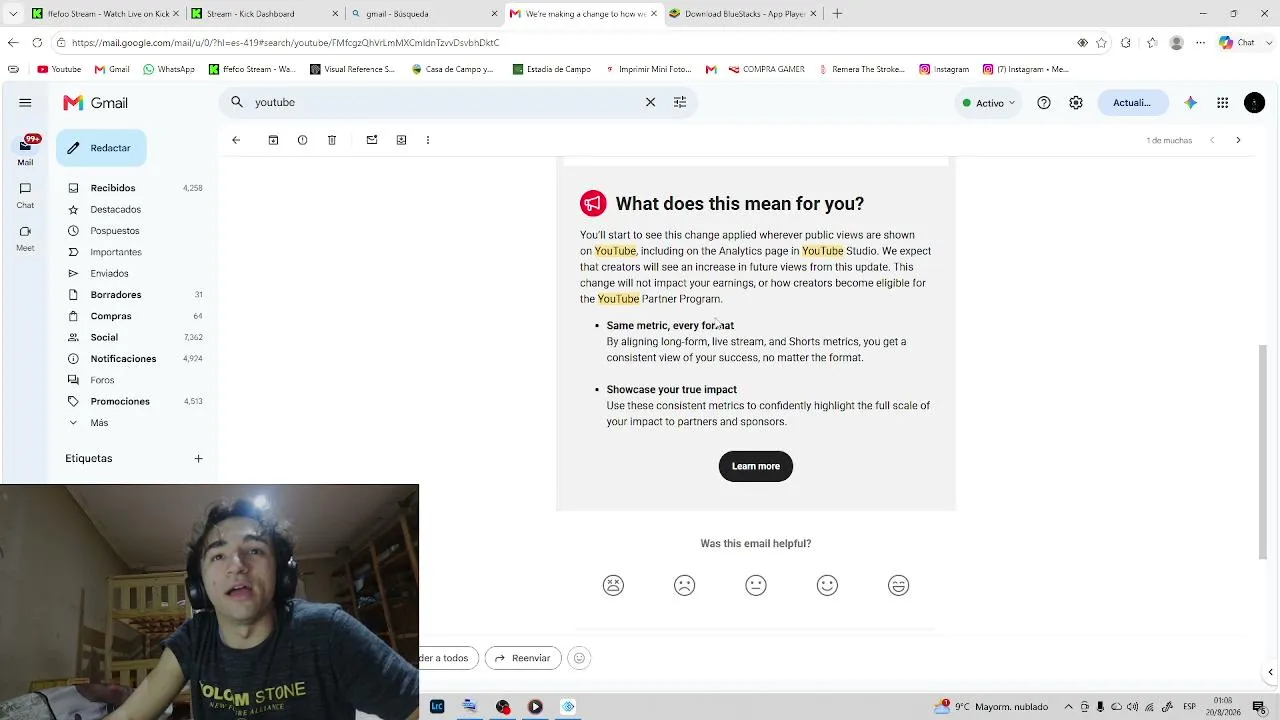Viewport: 1280px width, 720px height.
Task: Open the Google account avatar
Action: [x=1254, y=102]
